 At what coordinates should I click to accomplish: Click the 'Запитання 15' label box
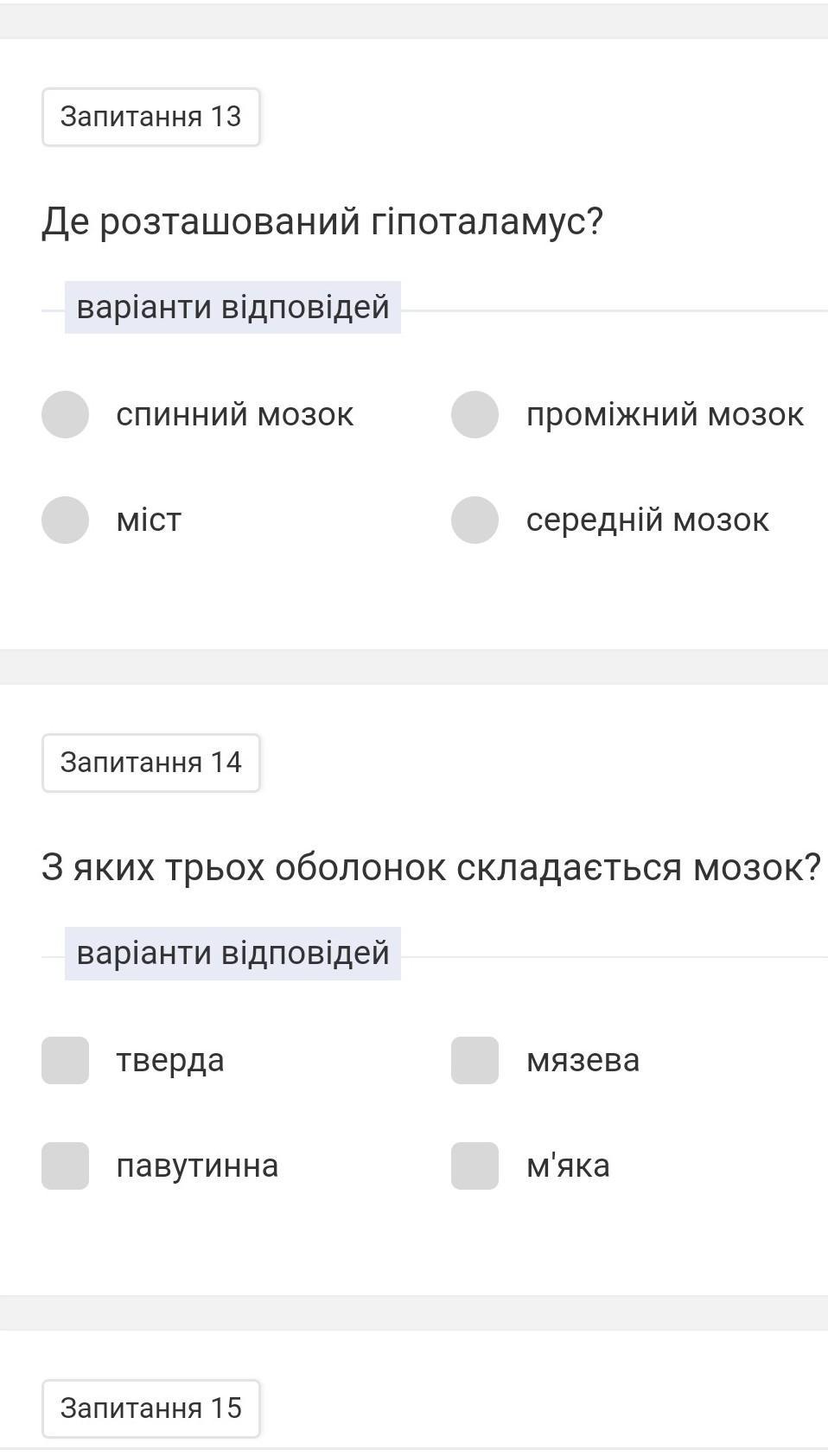[x=151, y=1408]
